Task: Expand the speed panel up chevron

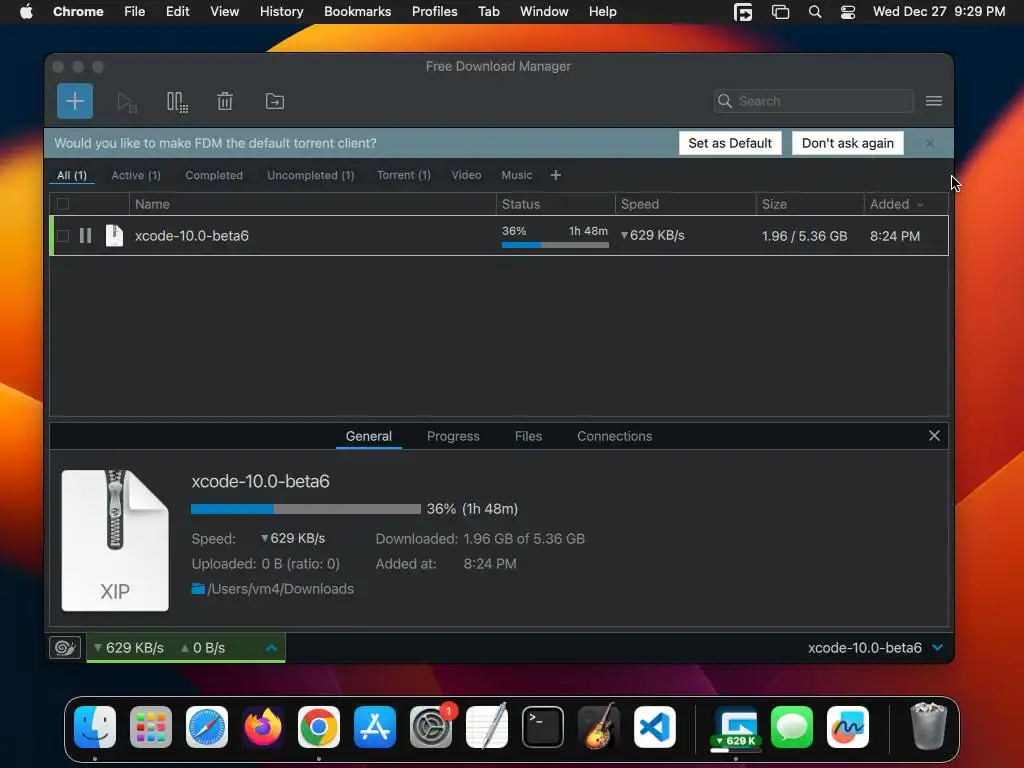Action: coord(272,648)
